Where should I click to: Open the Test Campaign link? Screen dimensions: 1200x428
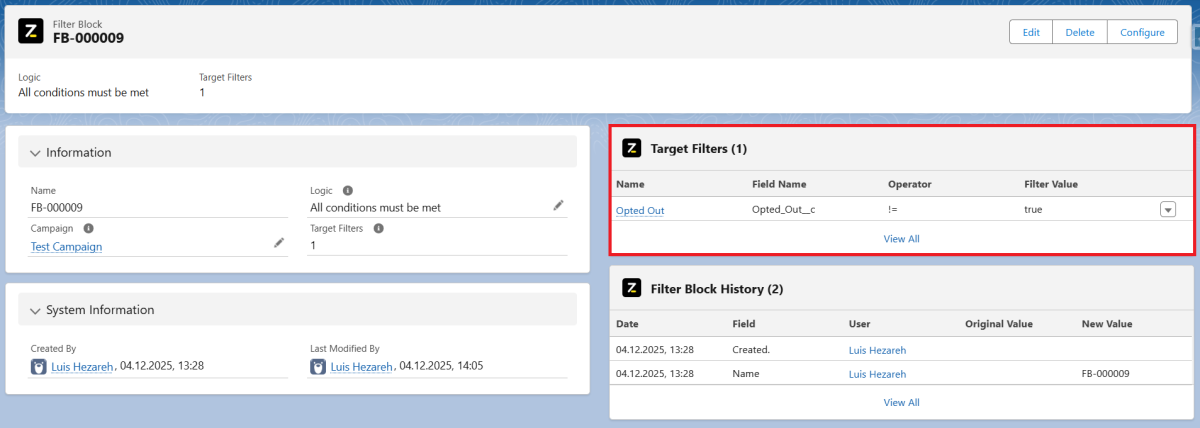(66, 247)
